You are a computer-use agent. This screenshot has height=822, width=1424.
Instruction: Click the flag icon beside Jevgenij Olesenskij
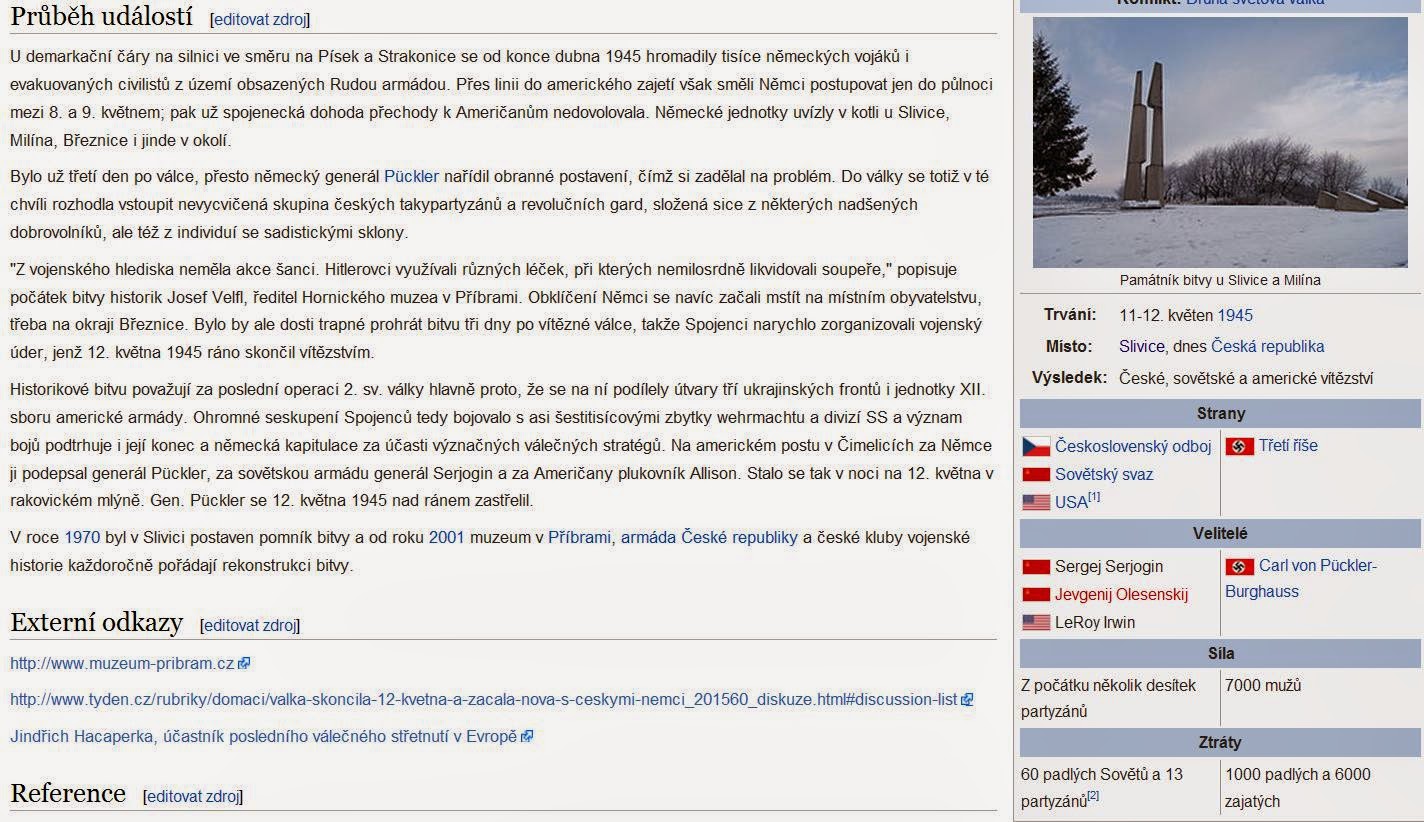pyautogui.click(x=1036, y=595)
